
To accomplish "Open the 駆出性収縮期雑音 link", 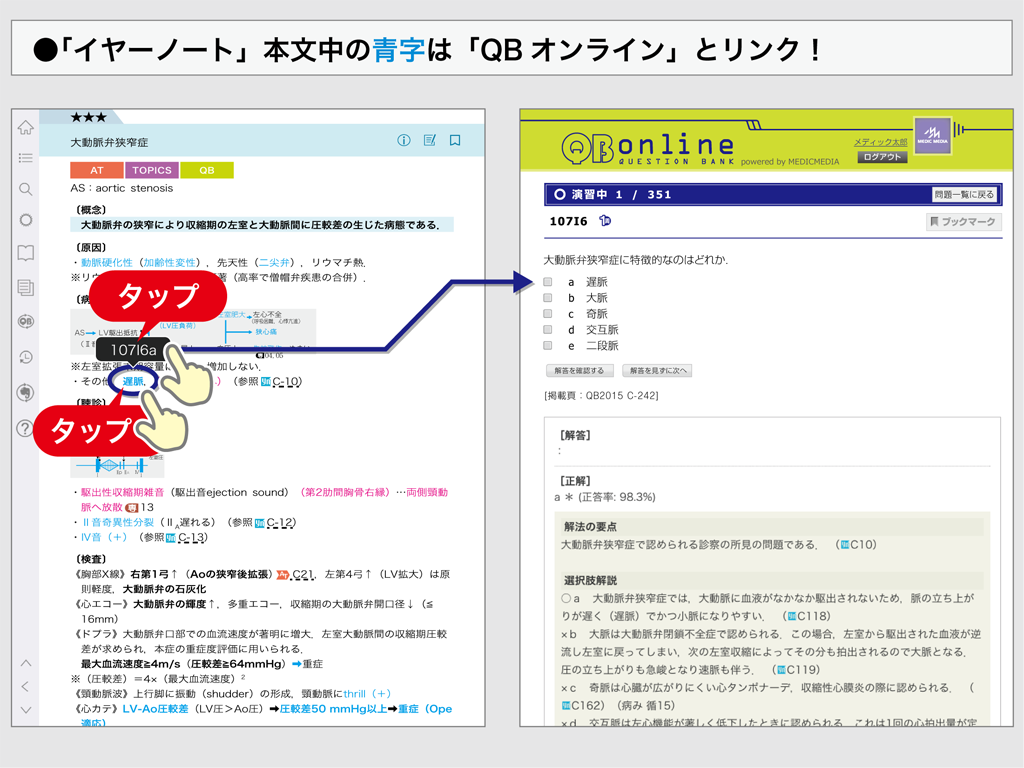I will click(122, 492).
